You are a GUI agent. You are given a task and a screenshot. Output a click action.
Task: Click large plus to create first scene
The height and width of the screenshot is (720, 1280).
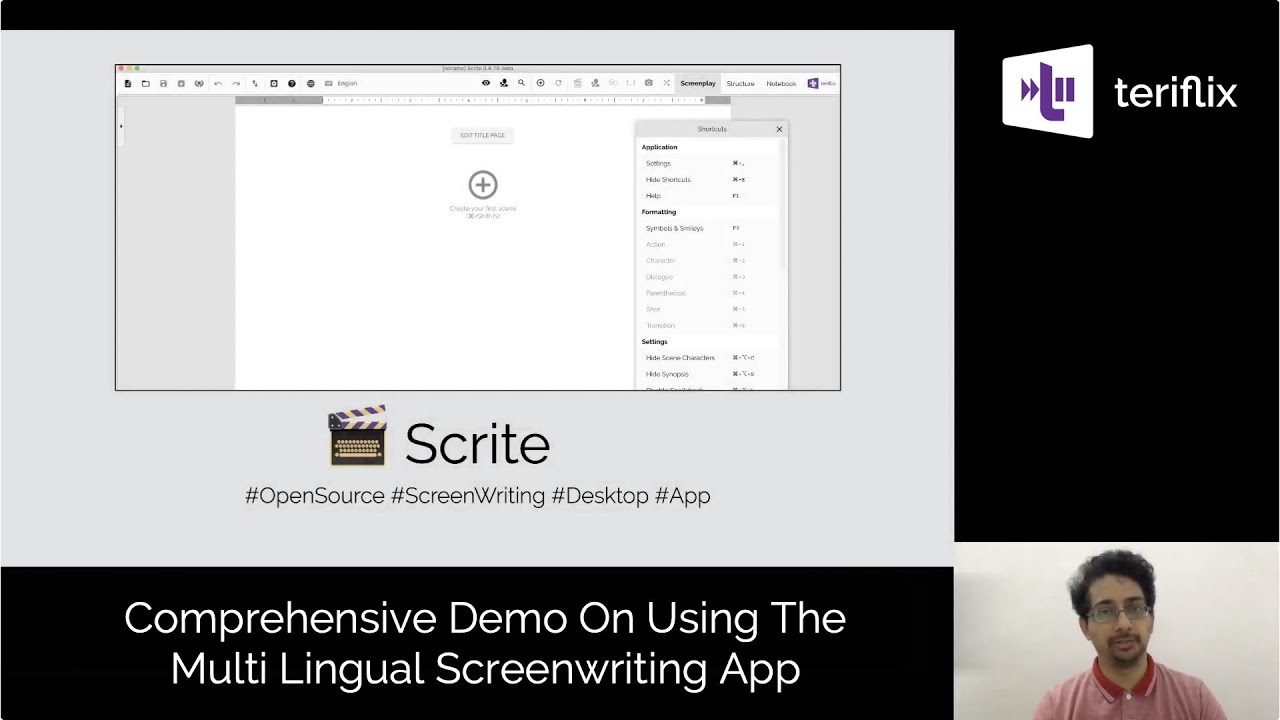483,184
